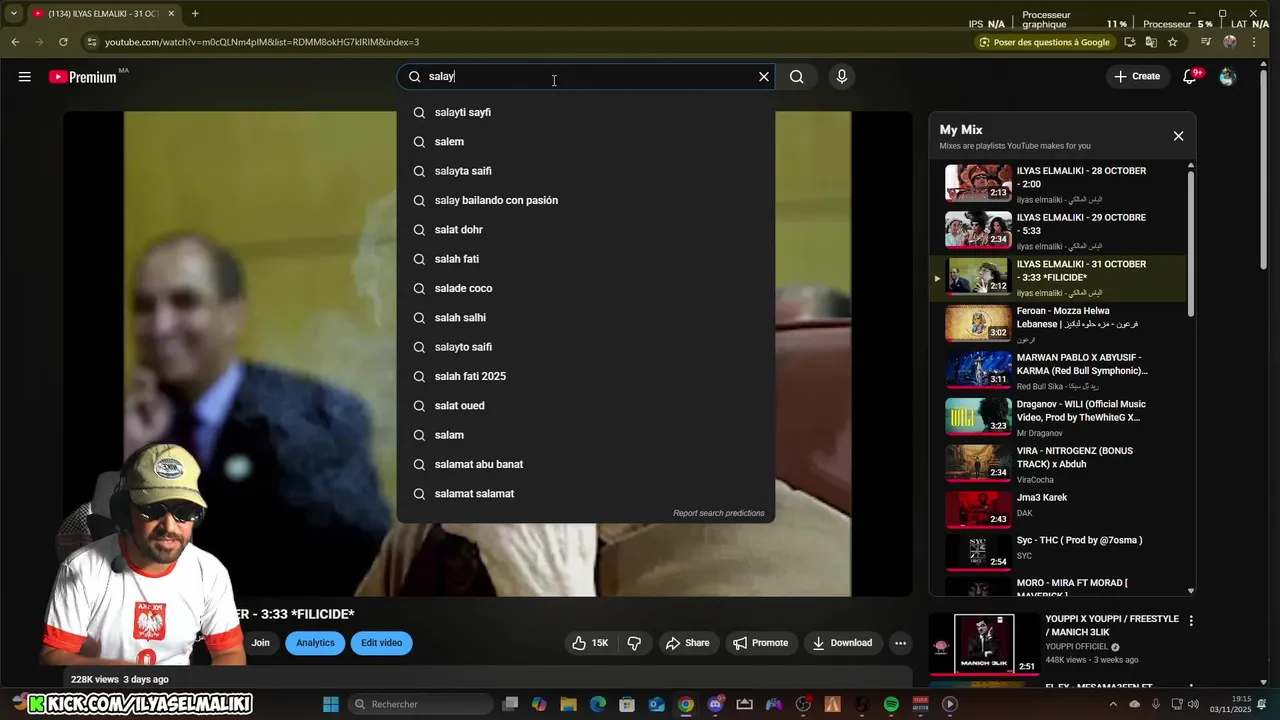The height and width of the screenshot is (720, 1280).
Task: Pick "salay bailando con pasión" suggestion
Action: coord(586,200)
